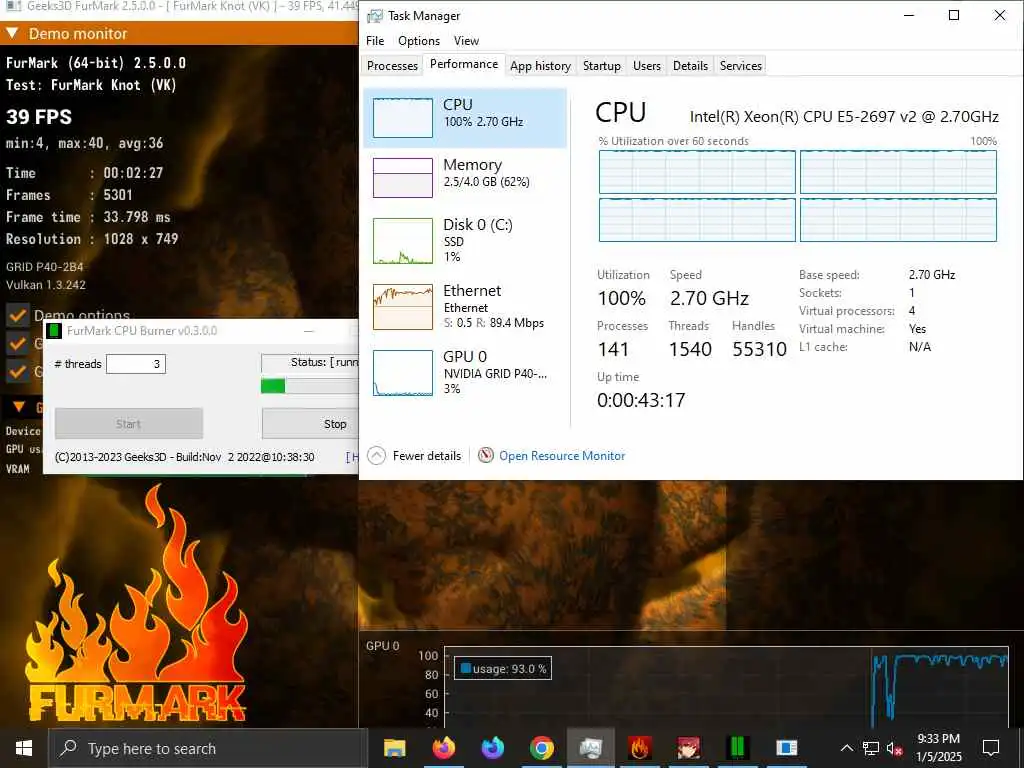This screenshot has width=1024, height=768.
Task: Switch to the Performance tab
Action: pyautogui.click(x=464, y=64)
